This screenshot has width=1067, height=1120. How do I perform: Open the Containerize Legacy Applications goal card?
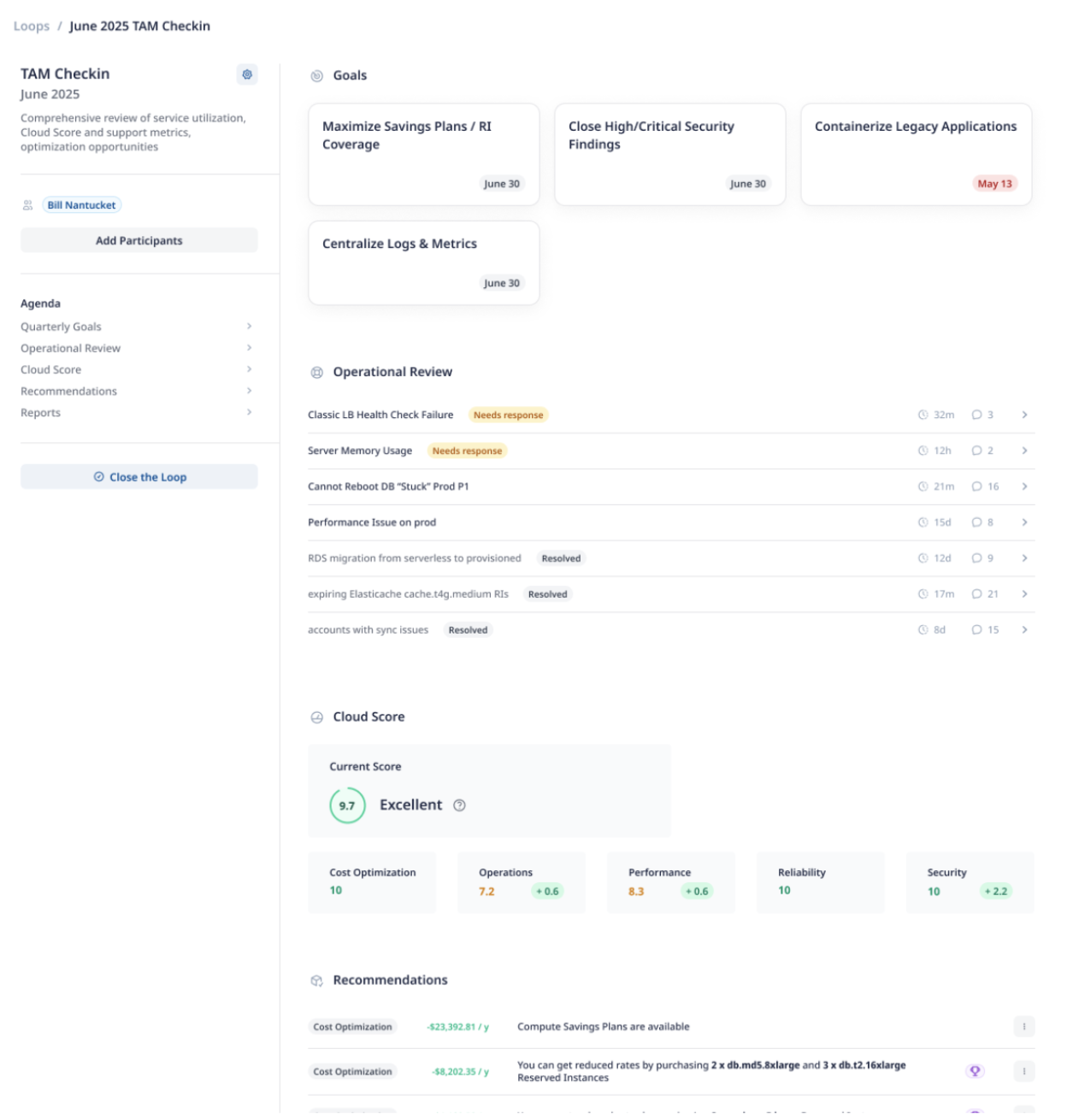tap(916, 155)
